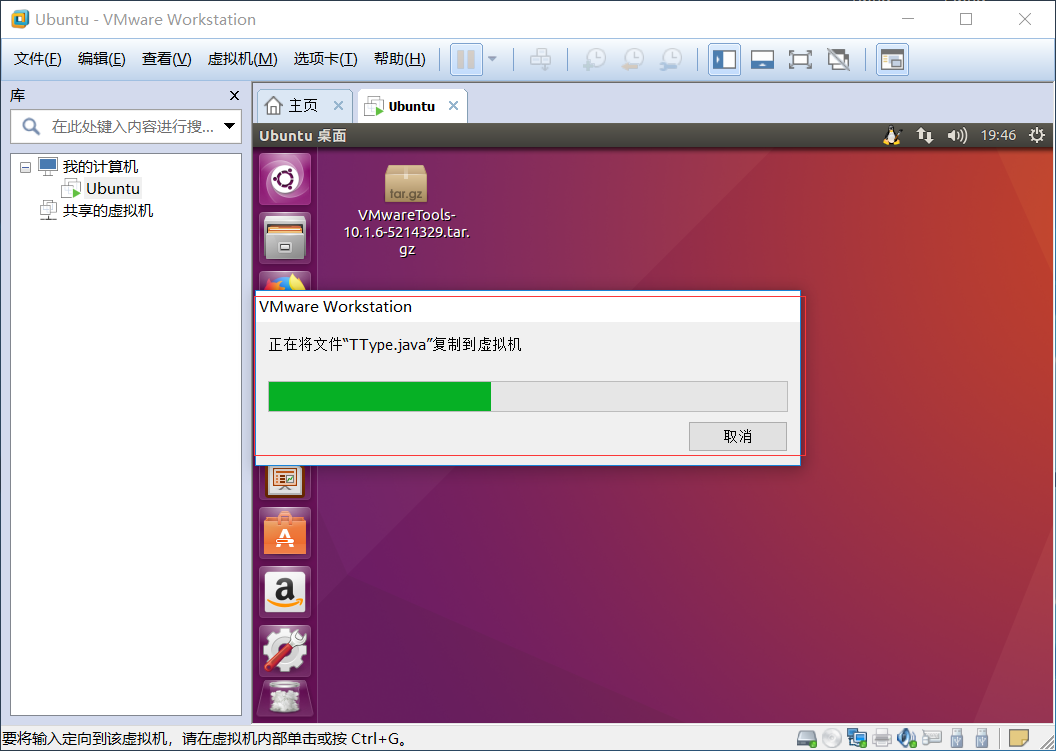Switch to Unity mode
The width and height of the screenshot is (1056, 751).
pos(838,59)
